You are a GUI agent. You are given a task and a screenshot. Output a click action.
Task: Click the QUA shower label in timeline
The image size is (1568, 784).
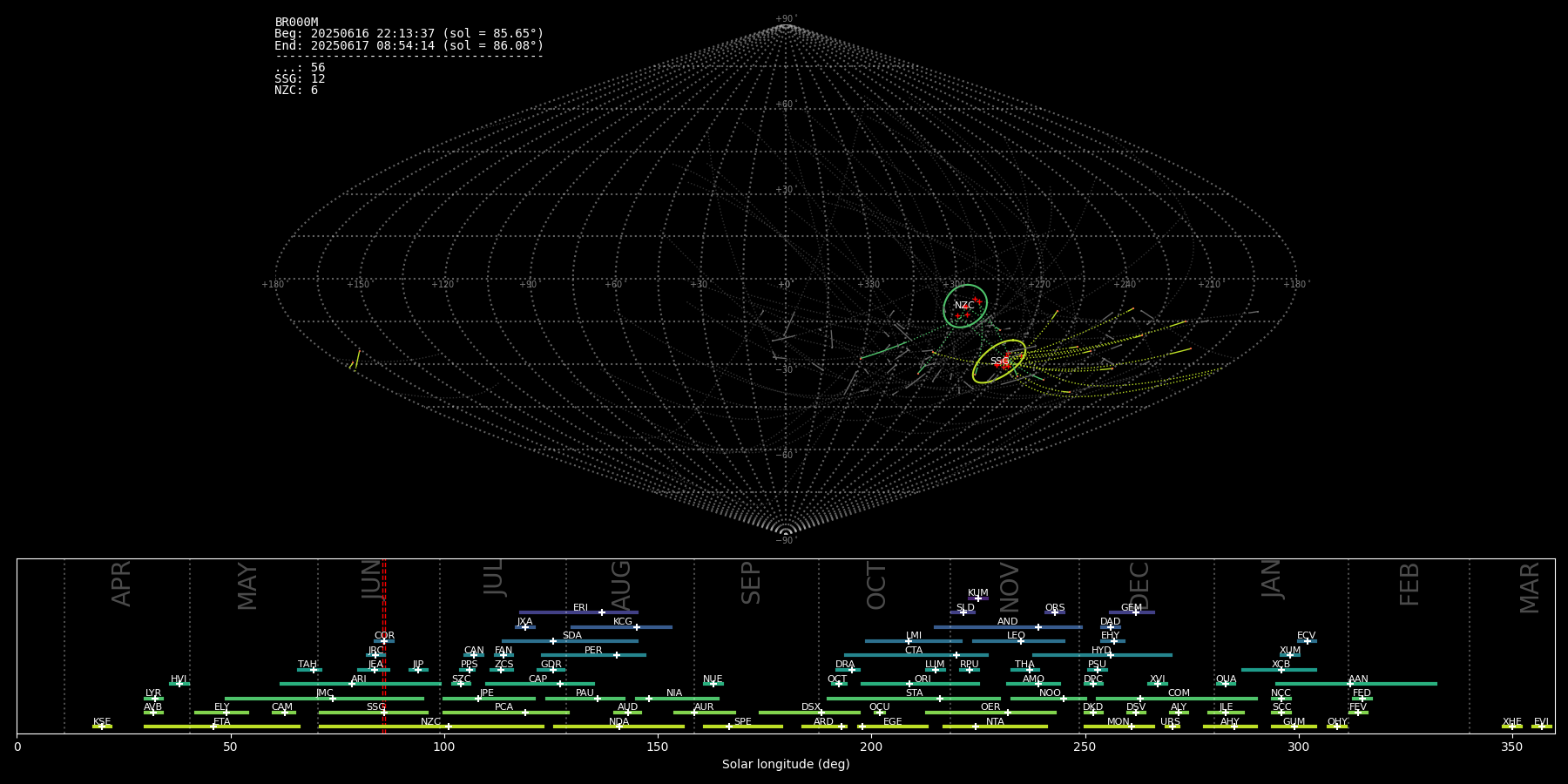(x=1226, y=679)
